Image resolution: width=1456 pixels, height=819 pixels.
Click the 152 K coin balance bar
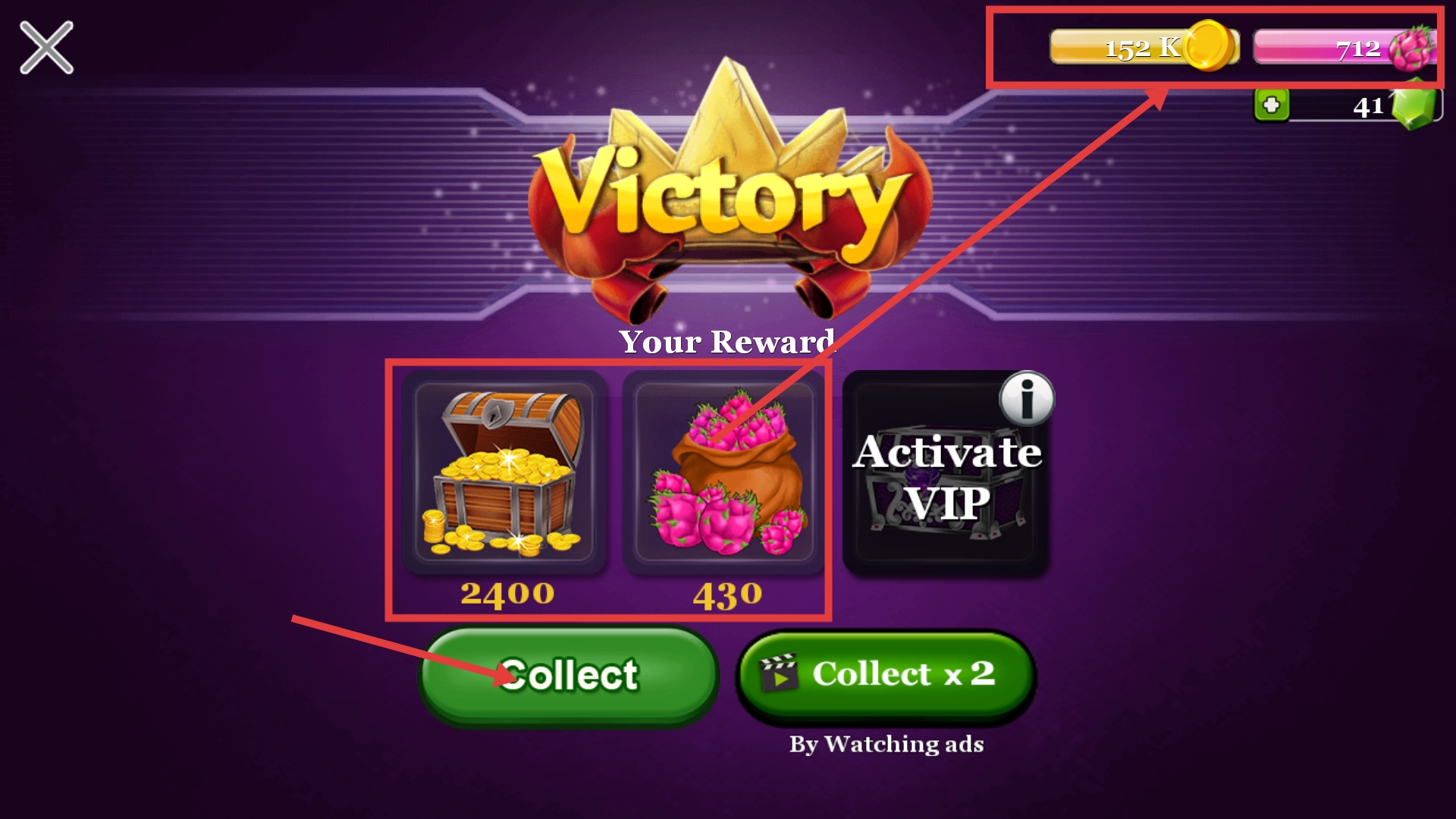coord(1144,47)
